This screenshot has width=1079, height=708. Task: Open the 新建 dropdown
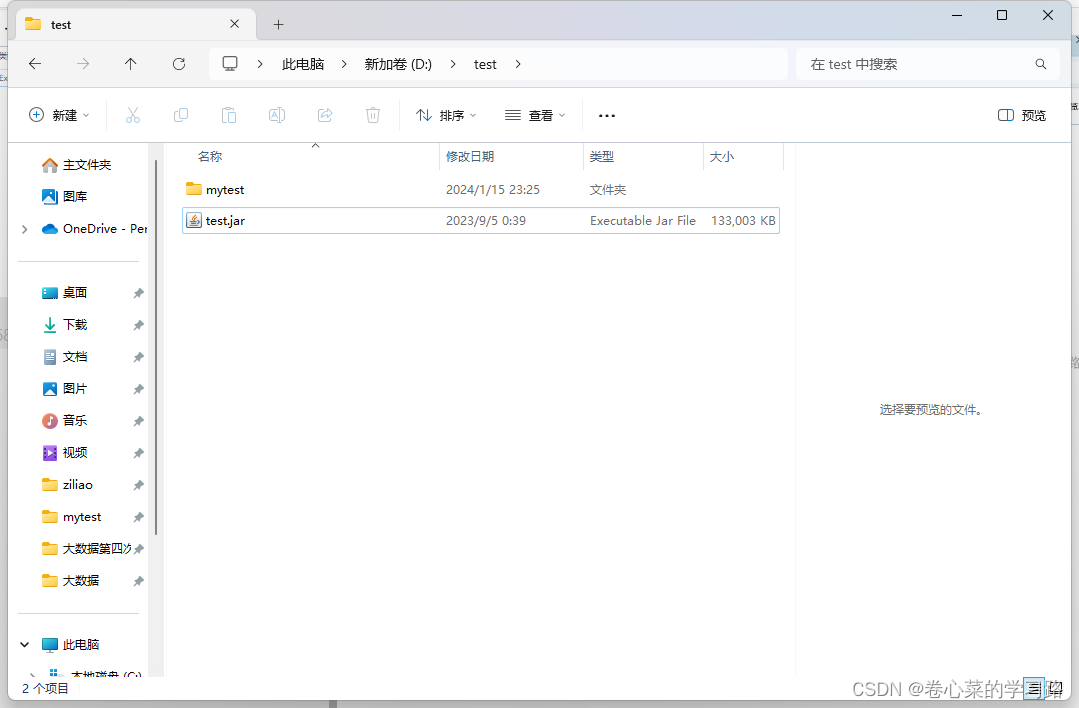[59, 115]
